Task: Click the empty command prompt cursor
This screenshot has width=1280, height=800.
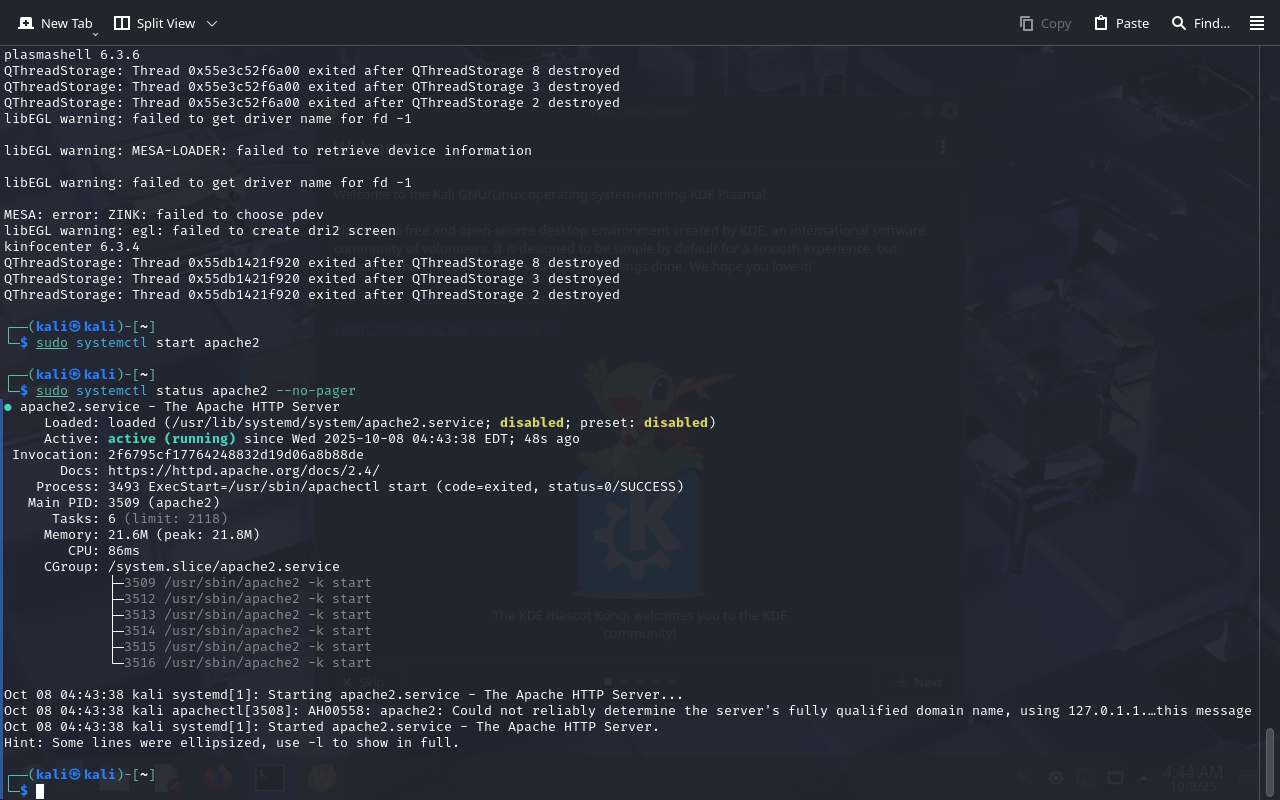Action: coord(41,791)
